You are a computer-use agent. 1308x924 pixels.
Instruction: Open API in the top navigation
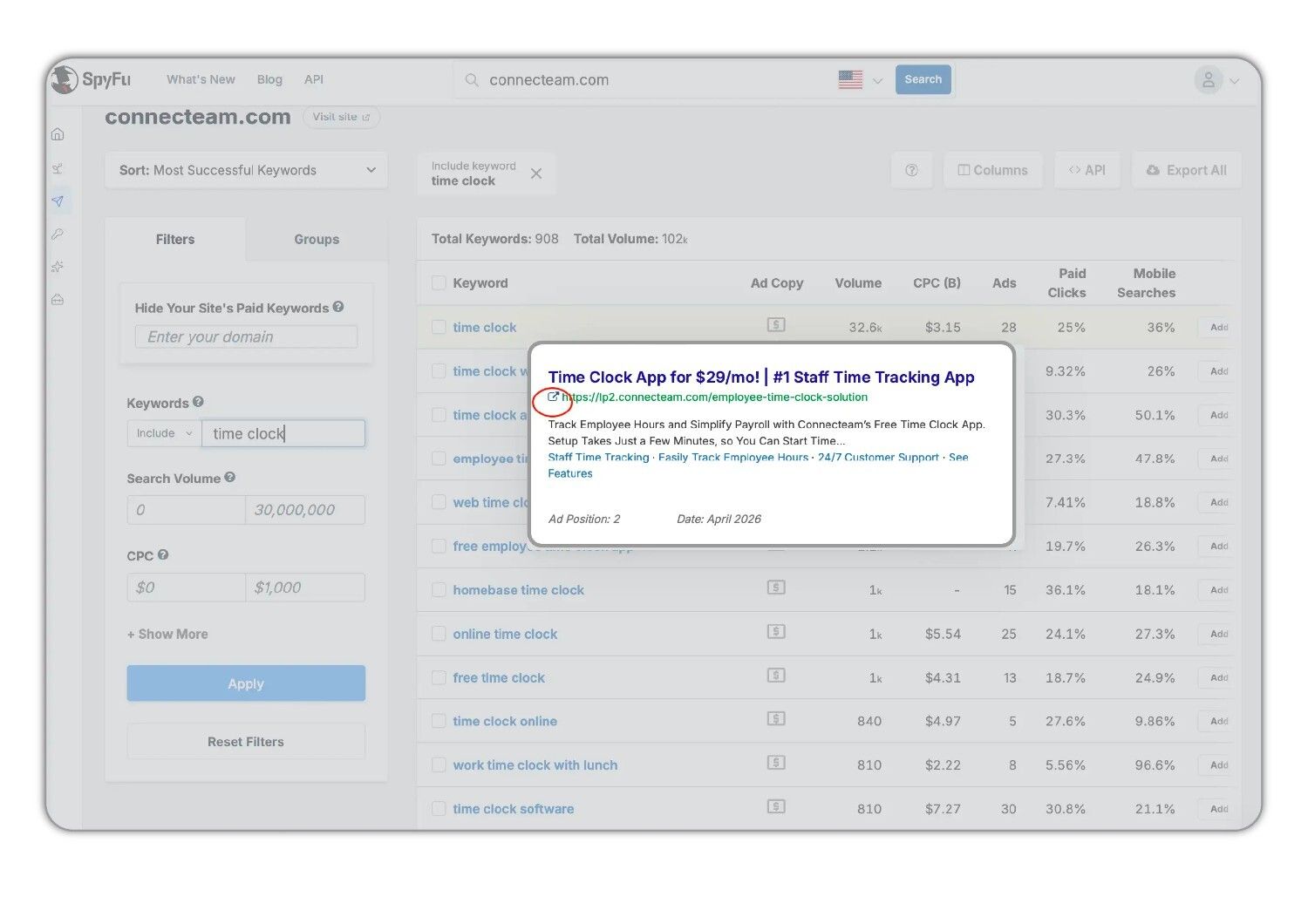coord(314,79)
